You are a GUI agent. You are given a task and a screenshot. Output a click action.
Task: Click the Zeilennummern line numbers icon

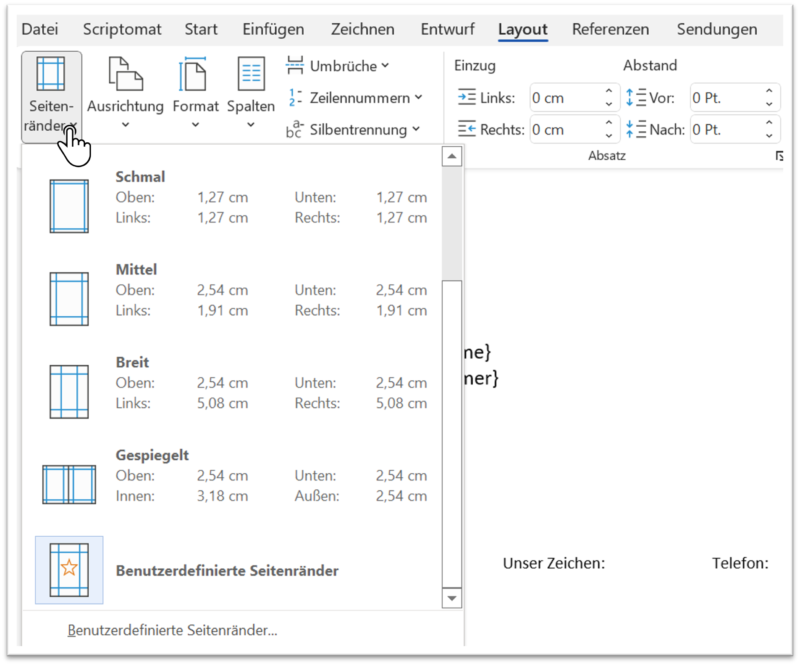(295, 97)
